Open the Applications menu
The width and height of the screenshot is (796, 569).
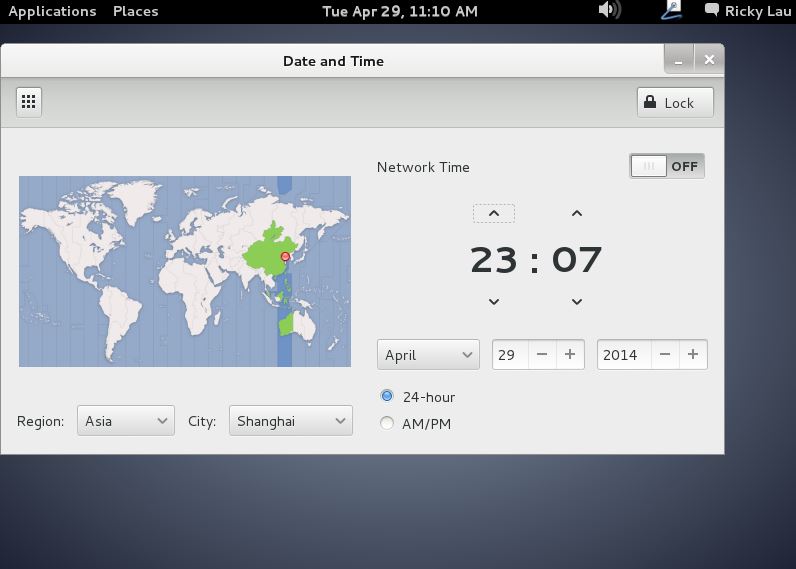click(52, 11)
